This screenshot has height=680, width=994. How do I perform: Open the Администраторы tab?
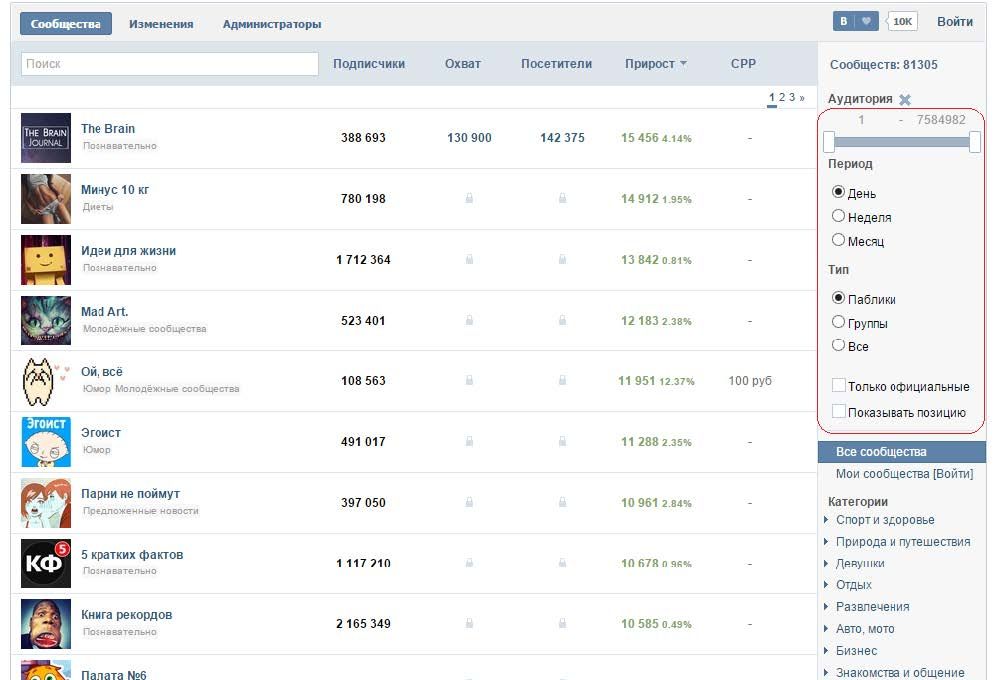(x=272, y=24)
